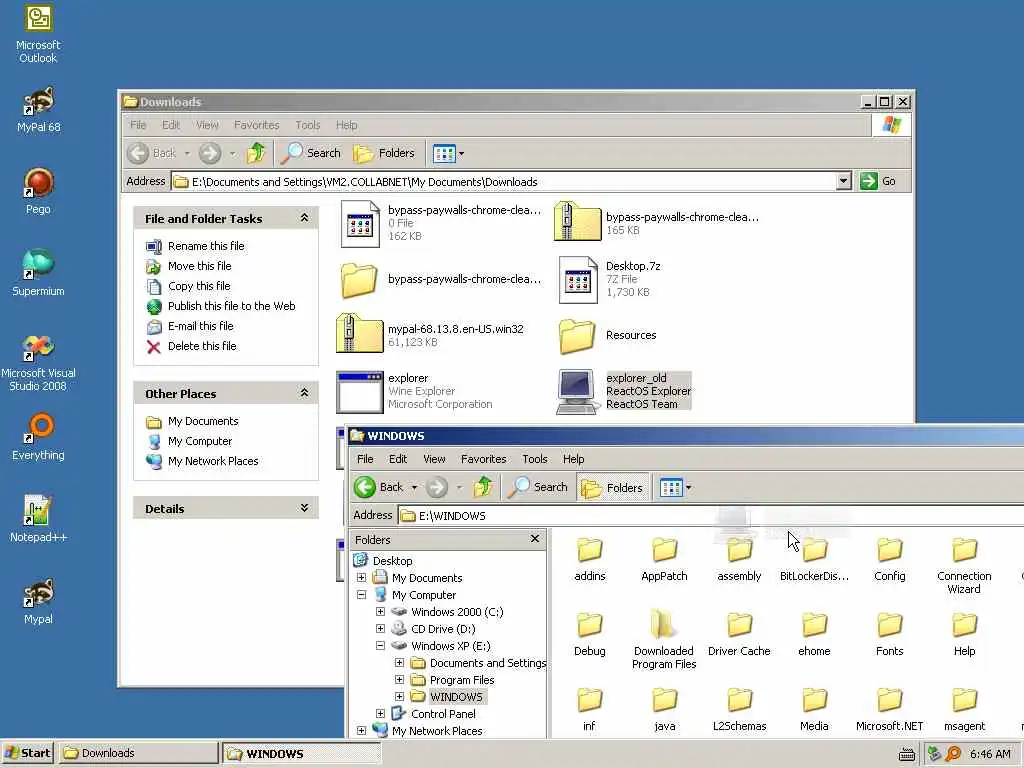Select Microsoft Visual Studio 2008 desktop icon
Viewport: 1024px width, 768px height.
coord(38,362)
